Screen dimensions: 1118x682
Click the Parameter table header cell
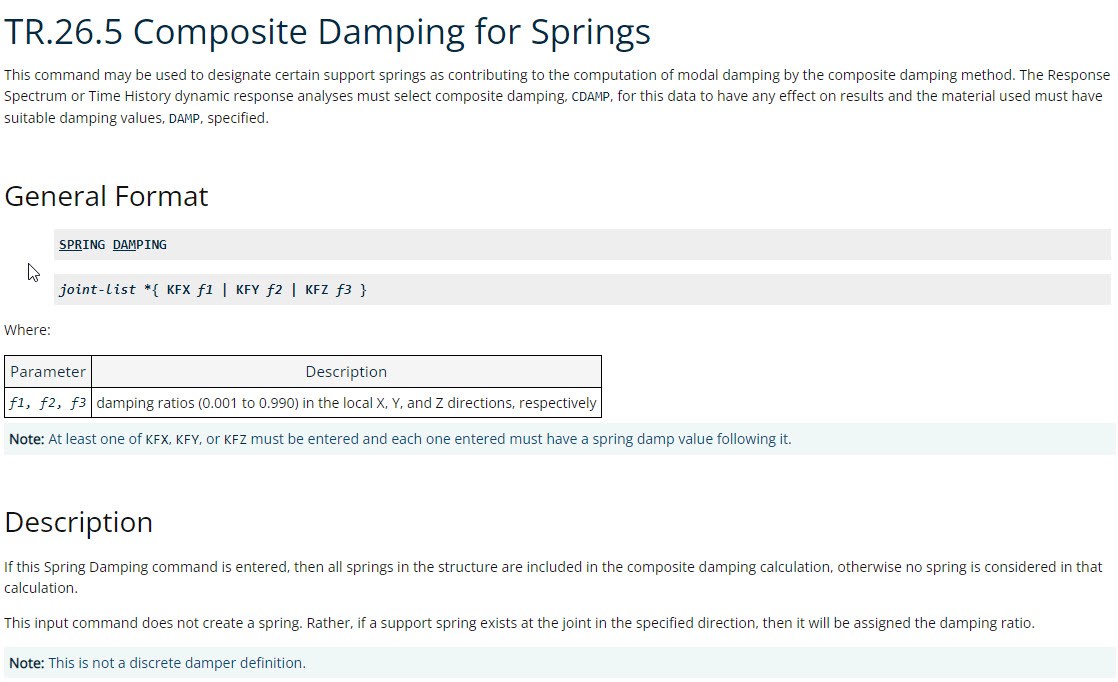(48, 372)
